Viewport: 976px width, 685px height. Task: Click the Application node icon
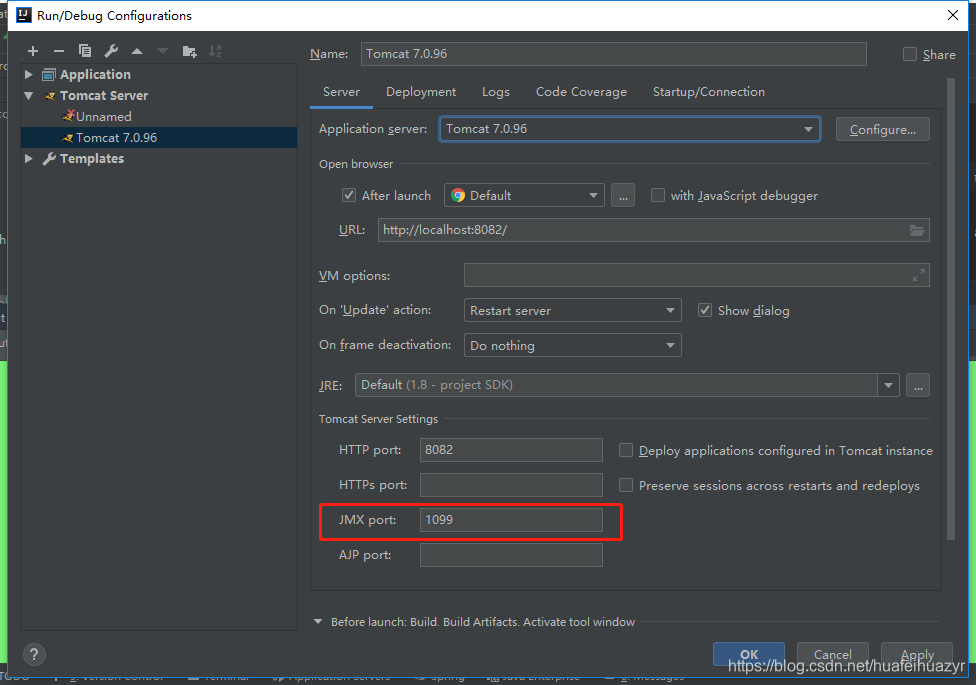[49, 75]
